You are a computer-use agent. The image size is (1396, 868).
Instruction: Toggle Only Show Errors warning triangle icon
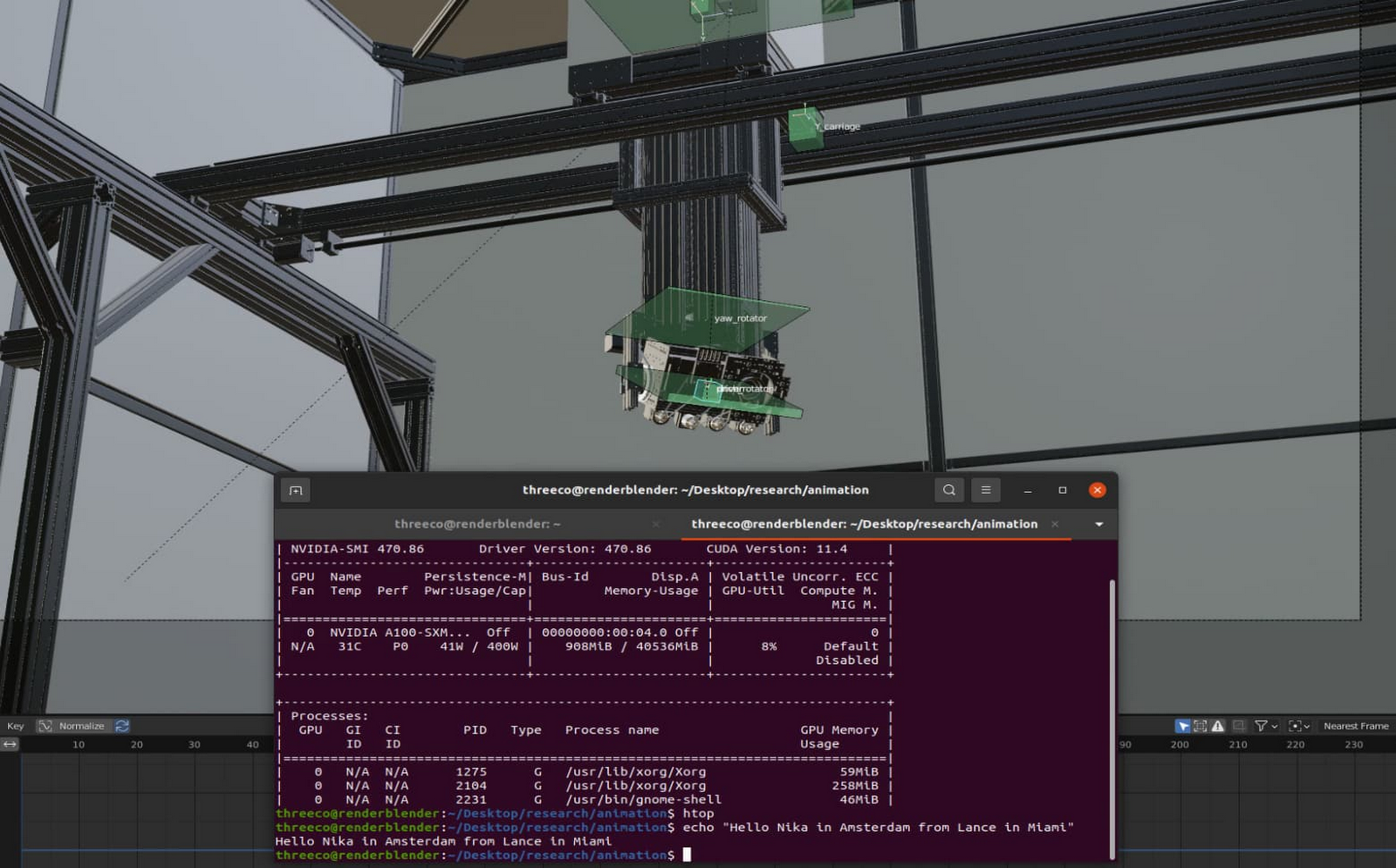(x=1218, y=726)
